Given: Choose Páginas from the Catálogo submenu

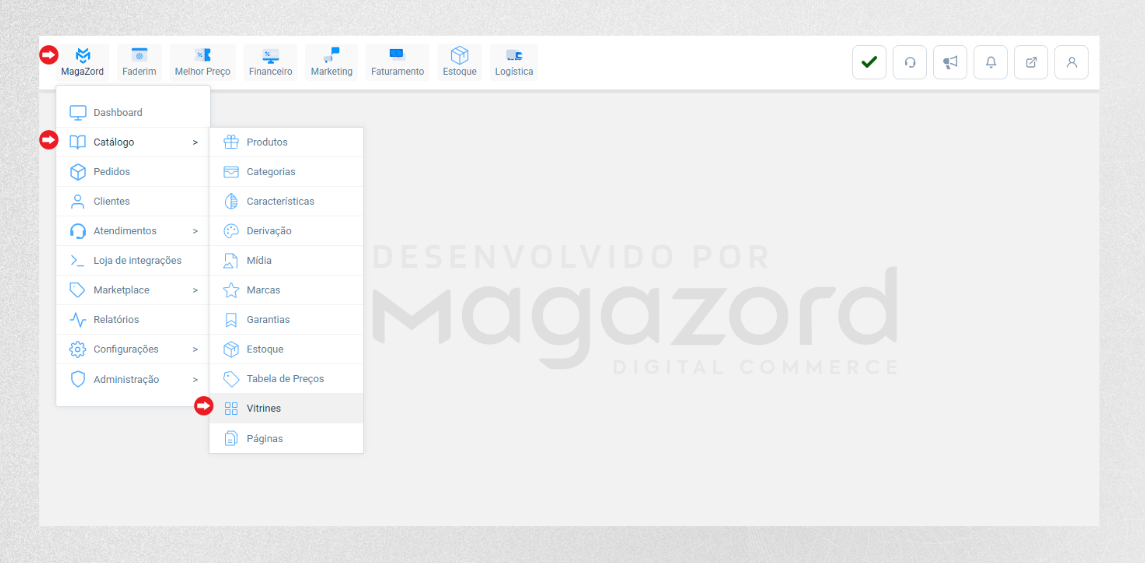Looking at the screenshot, I should coord(286,439).
